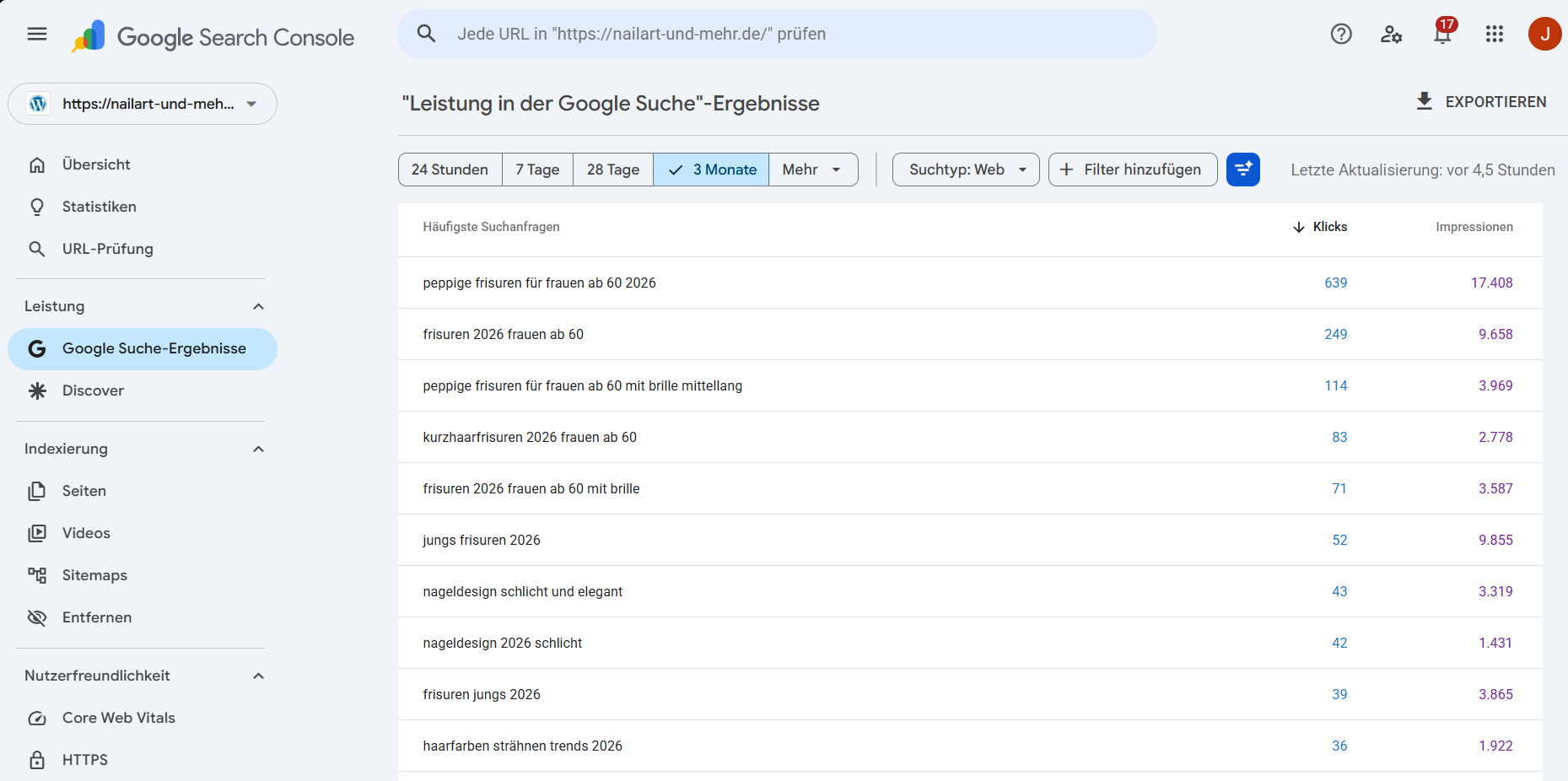Select the 24 Stunden date range

coord(450,170)
